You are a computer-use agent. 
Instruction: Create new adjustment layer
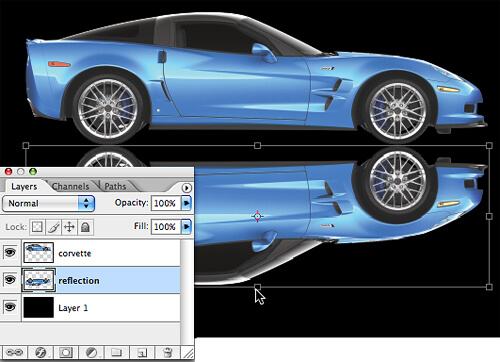coord(91,352)
